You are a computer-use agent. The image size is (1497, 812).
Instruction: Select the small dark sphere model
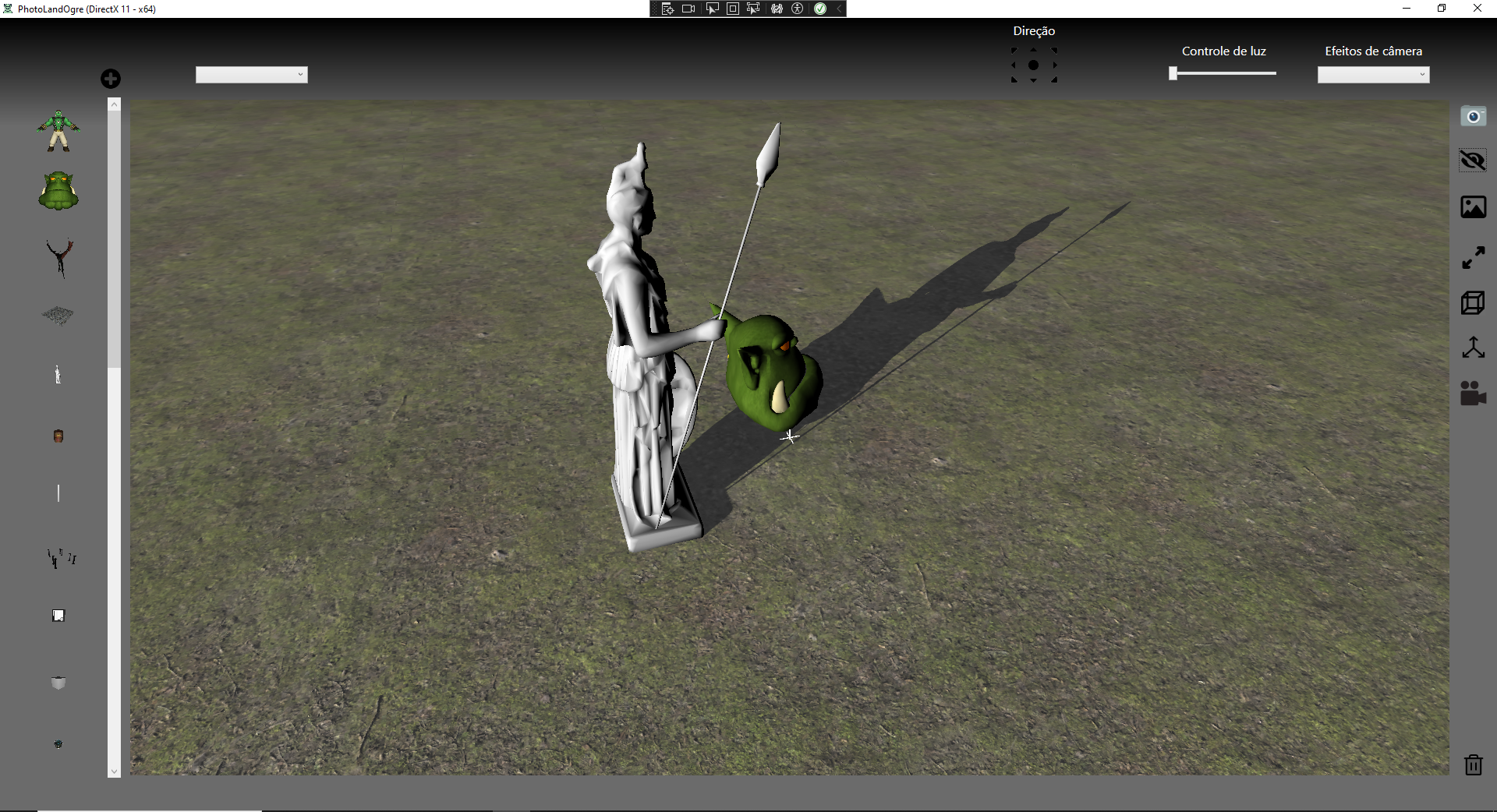pyautogui.click(x=58, y=744)
